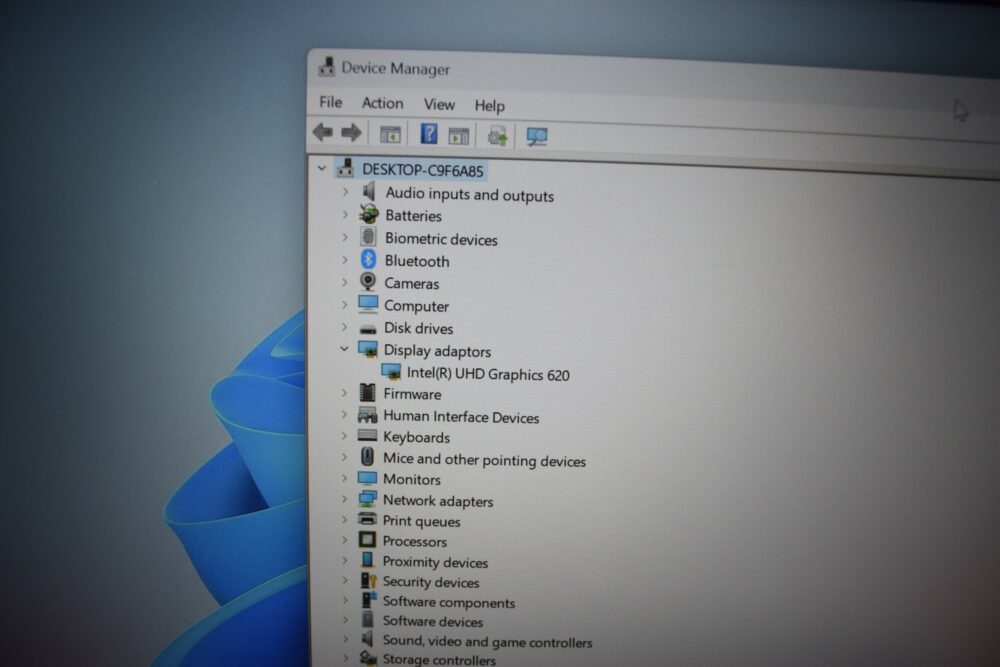Open the Help menu
Viewport: 1000px width, 667px height.
[490, 106]
